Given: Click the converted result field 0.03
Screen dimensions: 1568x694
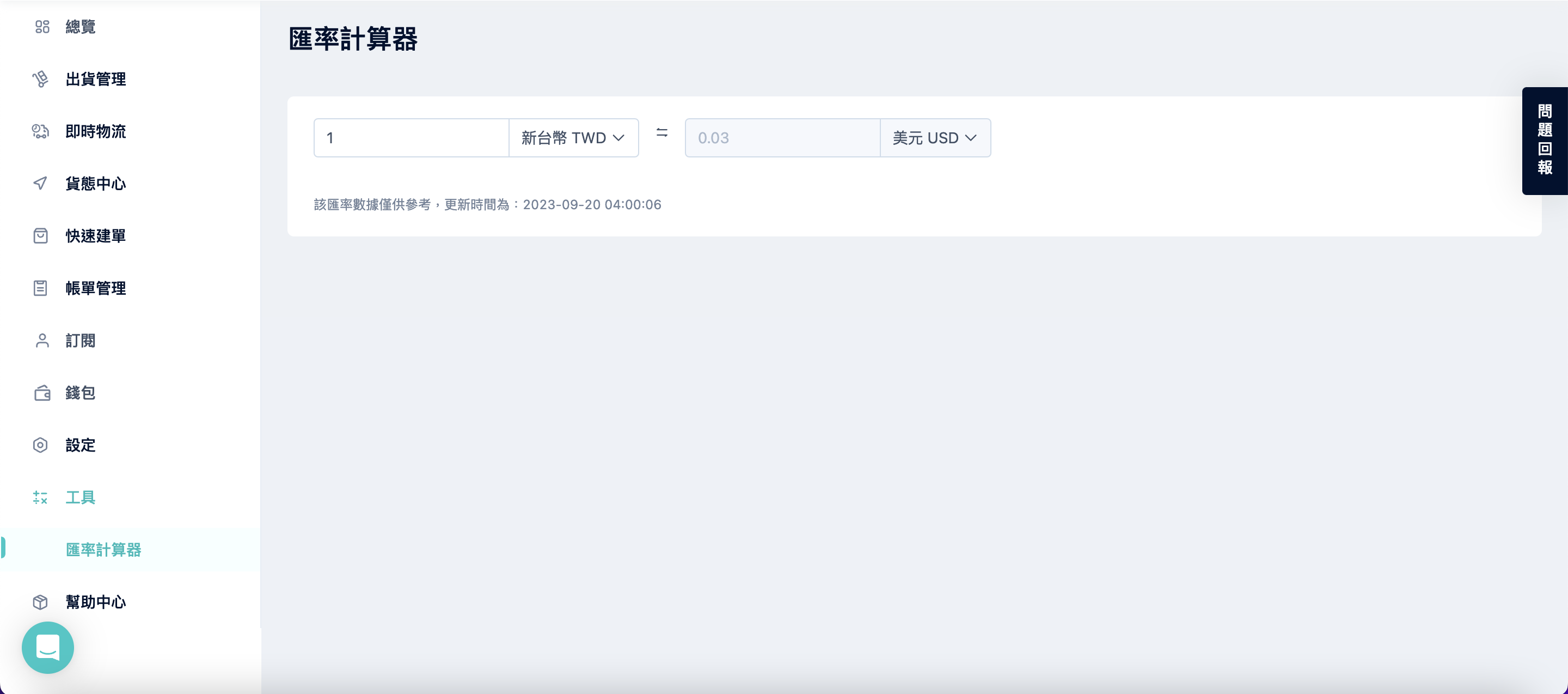Looking at the screenshot, I should click(x=783, y=138).
